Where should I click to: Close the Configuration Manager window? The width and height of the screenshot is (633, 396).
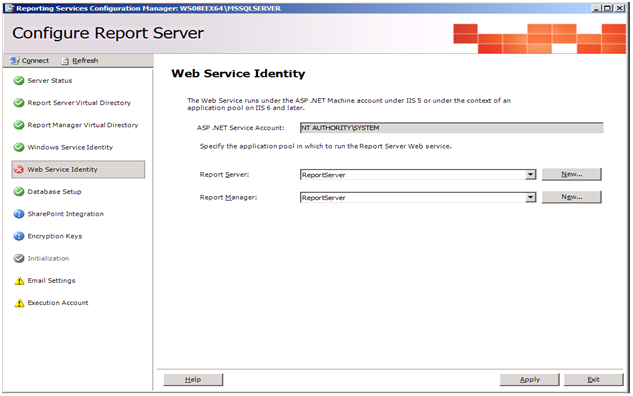pos(619,8)
